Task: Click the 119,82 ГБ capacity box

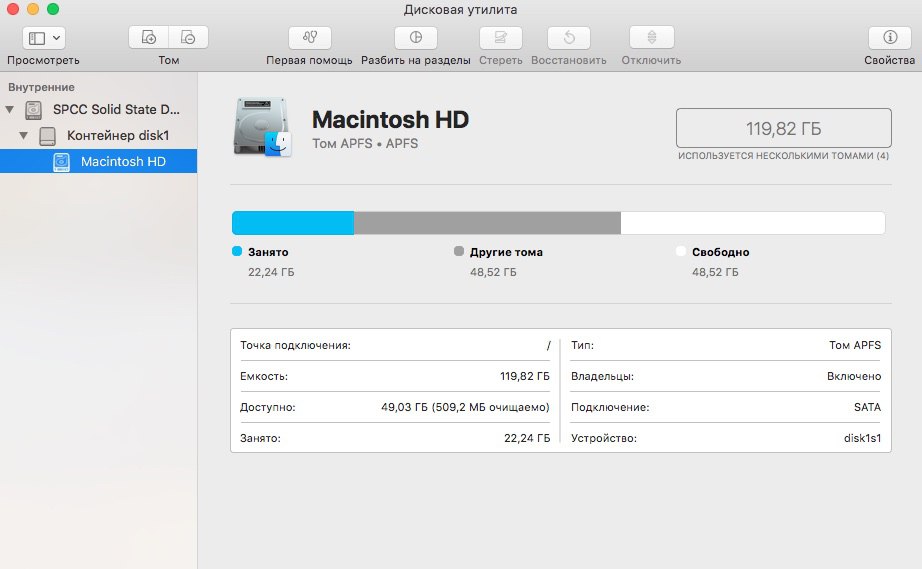Action: 784,128
